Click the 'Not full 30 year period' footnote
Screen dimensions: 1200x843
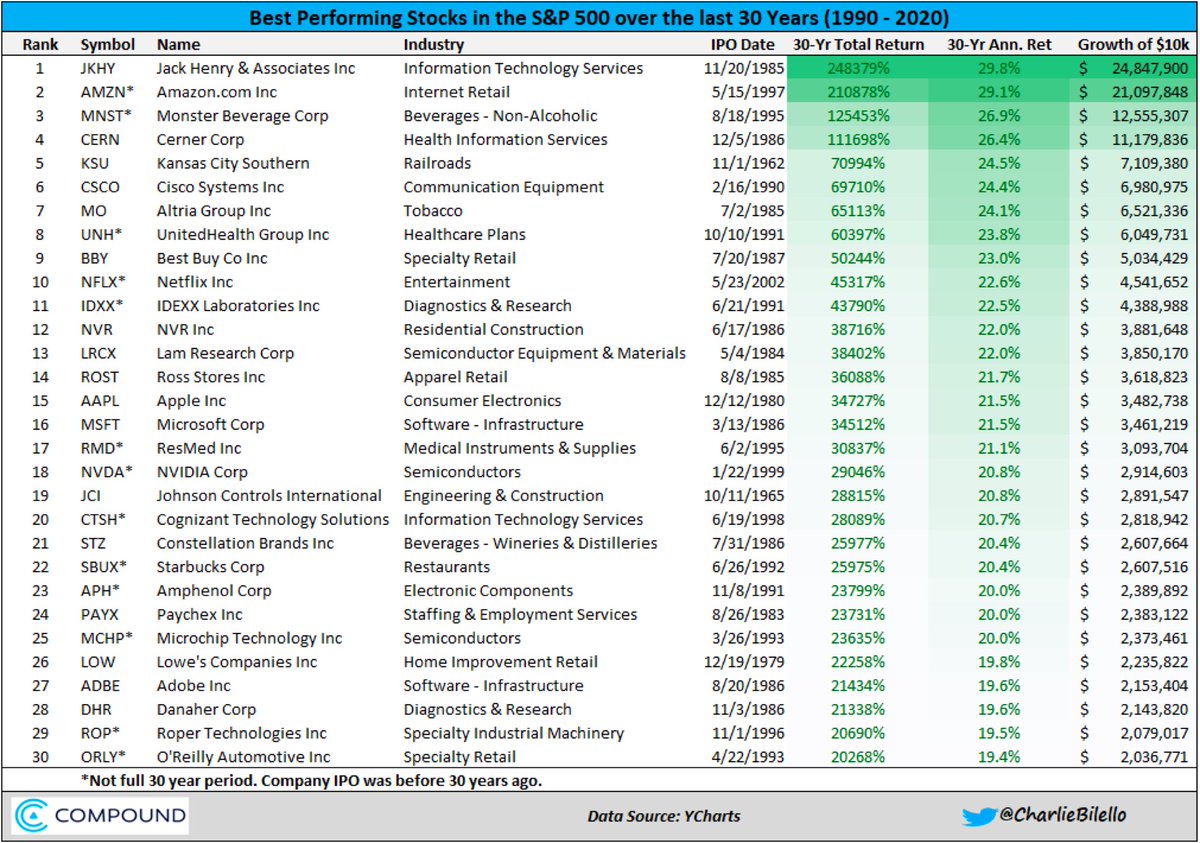point(310,780)
